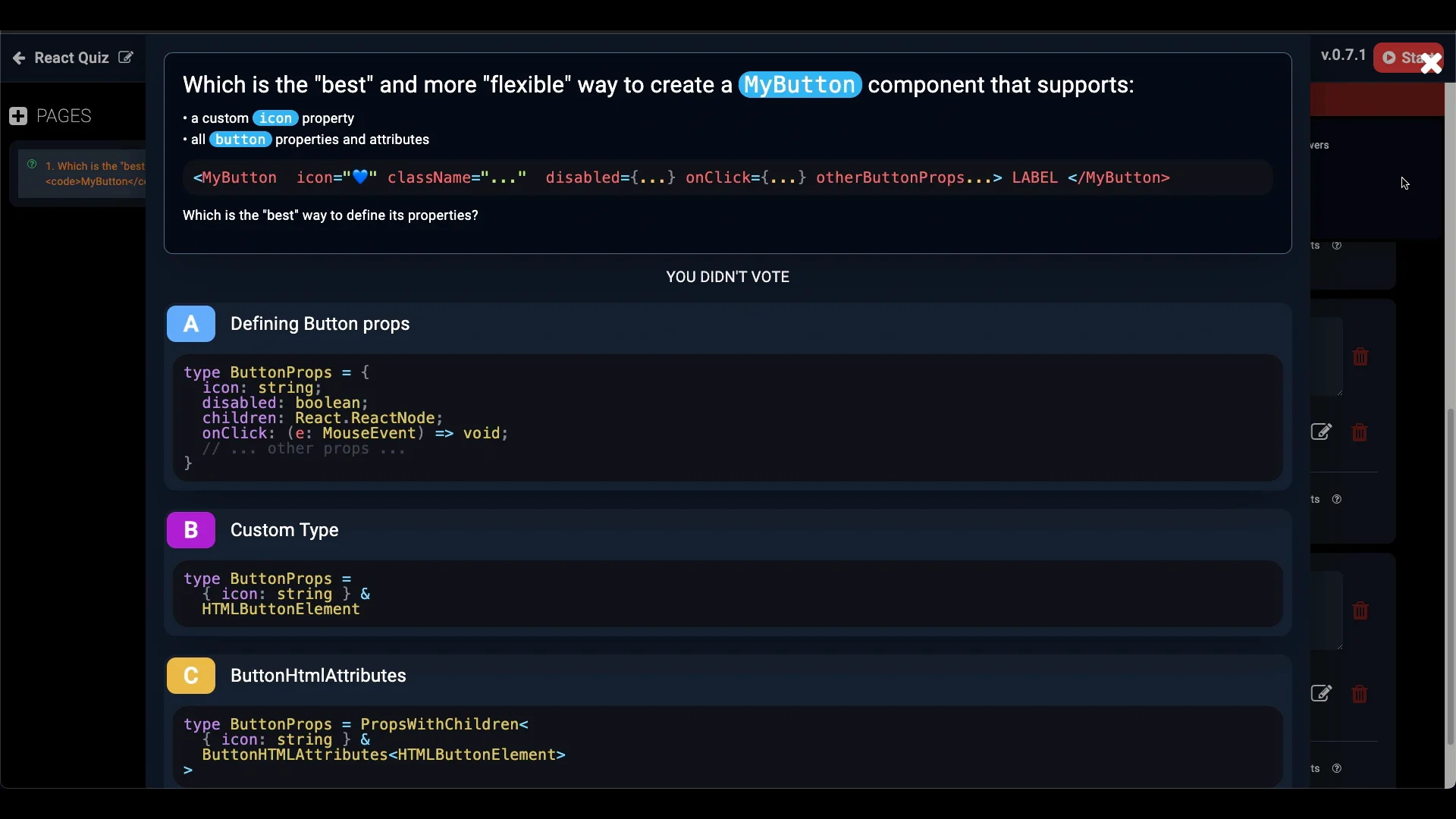Select answer option B badge
The width and height of the screenshot is (1456, 819).
pos(190,530)
